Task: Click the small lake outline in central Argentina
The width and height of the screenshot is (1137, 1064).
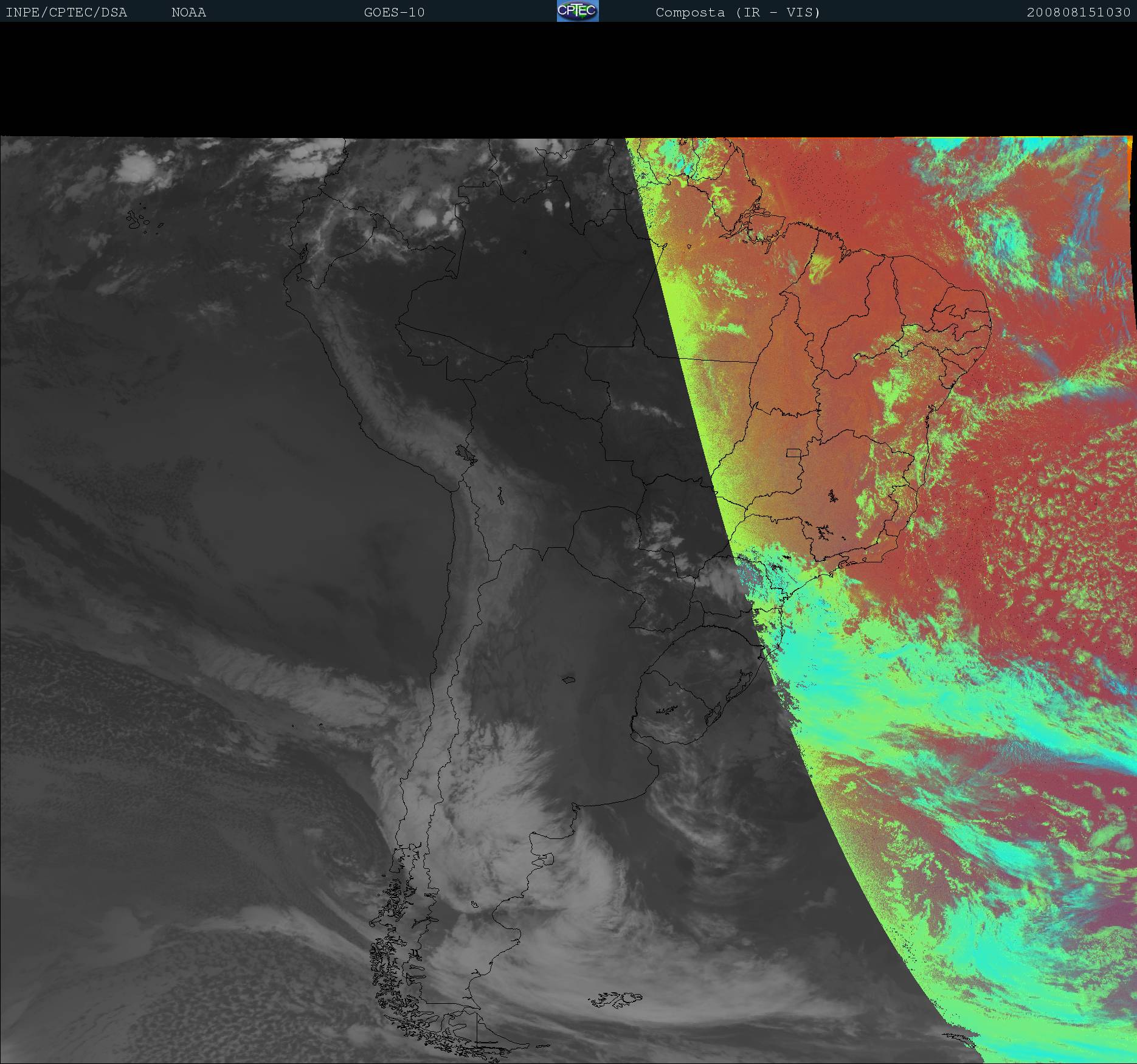Action: point(568,680)
